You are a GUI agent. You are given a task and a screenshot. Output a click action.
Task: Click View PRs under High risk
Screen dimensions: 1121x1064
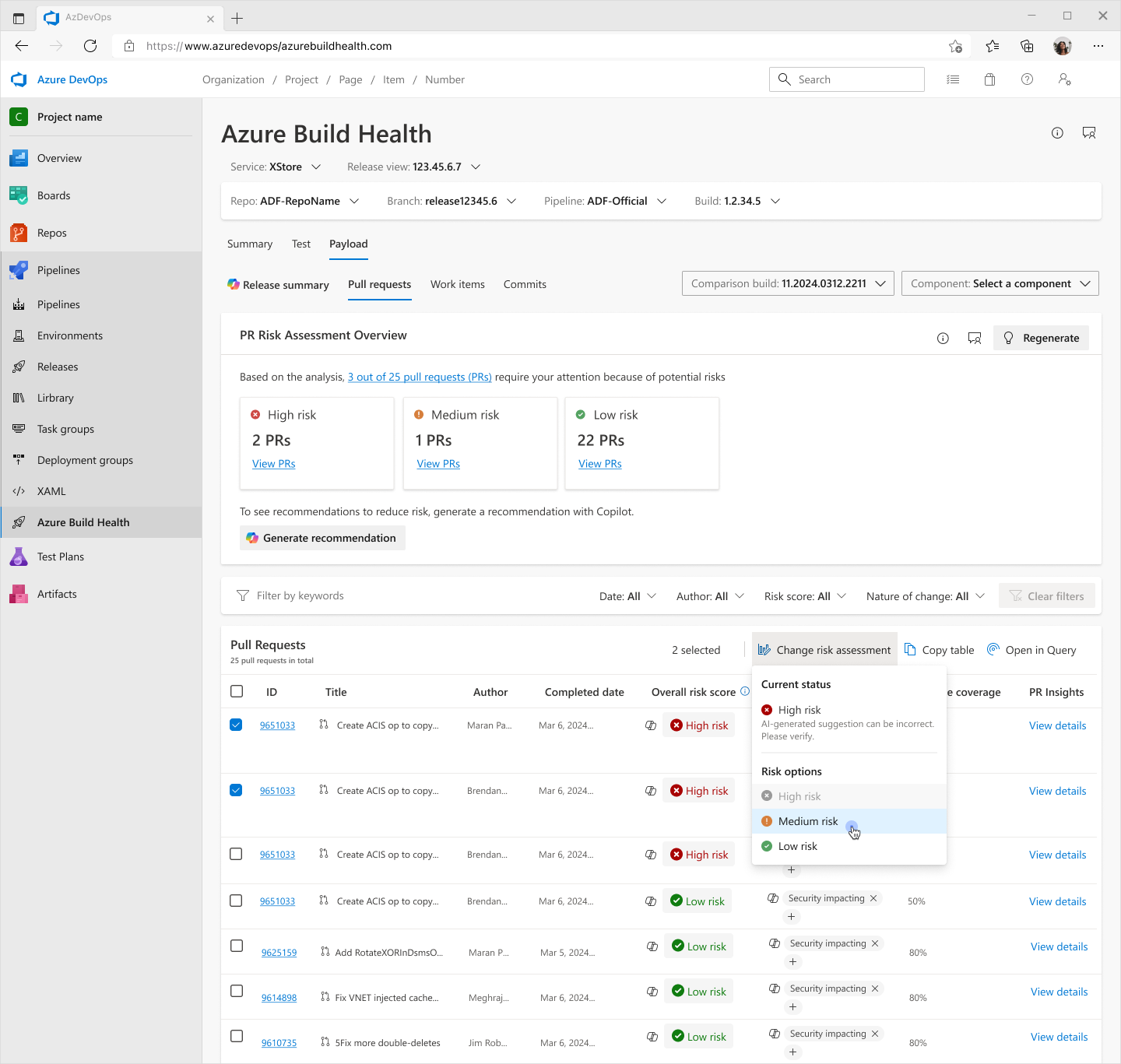click(274, 463)
